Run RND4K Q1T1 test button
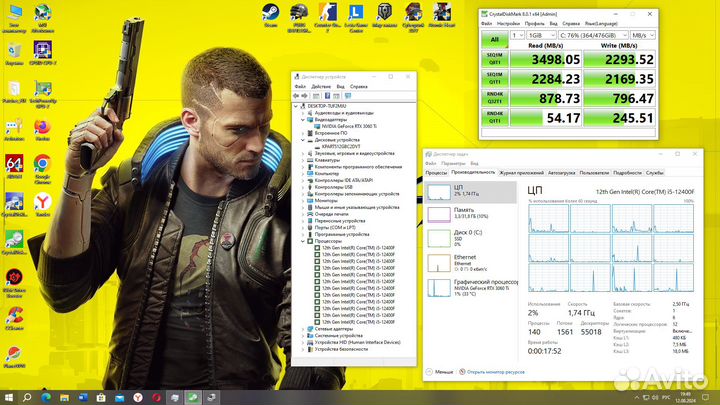720x405 pixels. pos(495,118)
